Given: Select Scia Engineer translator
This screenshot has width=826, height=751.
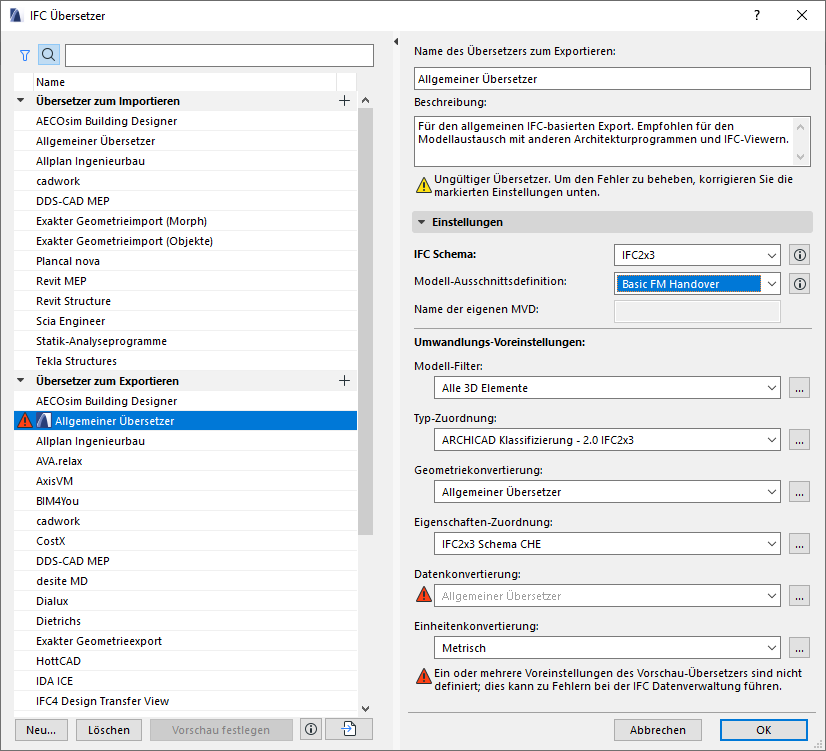Looking at the screenshot, I should tap(185, 321).
